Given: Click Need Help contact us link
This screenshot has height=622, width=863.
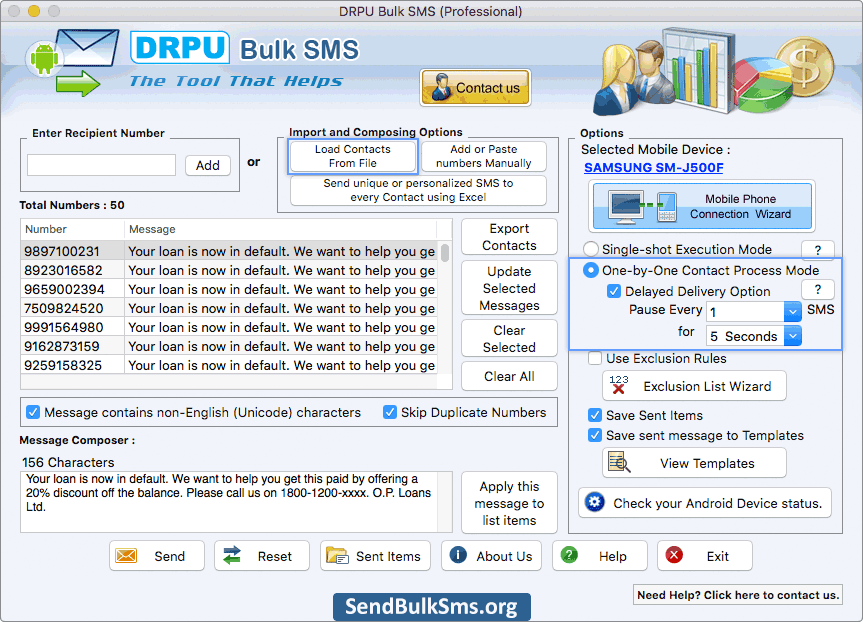Looking at the screenshot, I should point(738,595).
